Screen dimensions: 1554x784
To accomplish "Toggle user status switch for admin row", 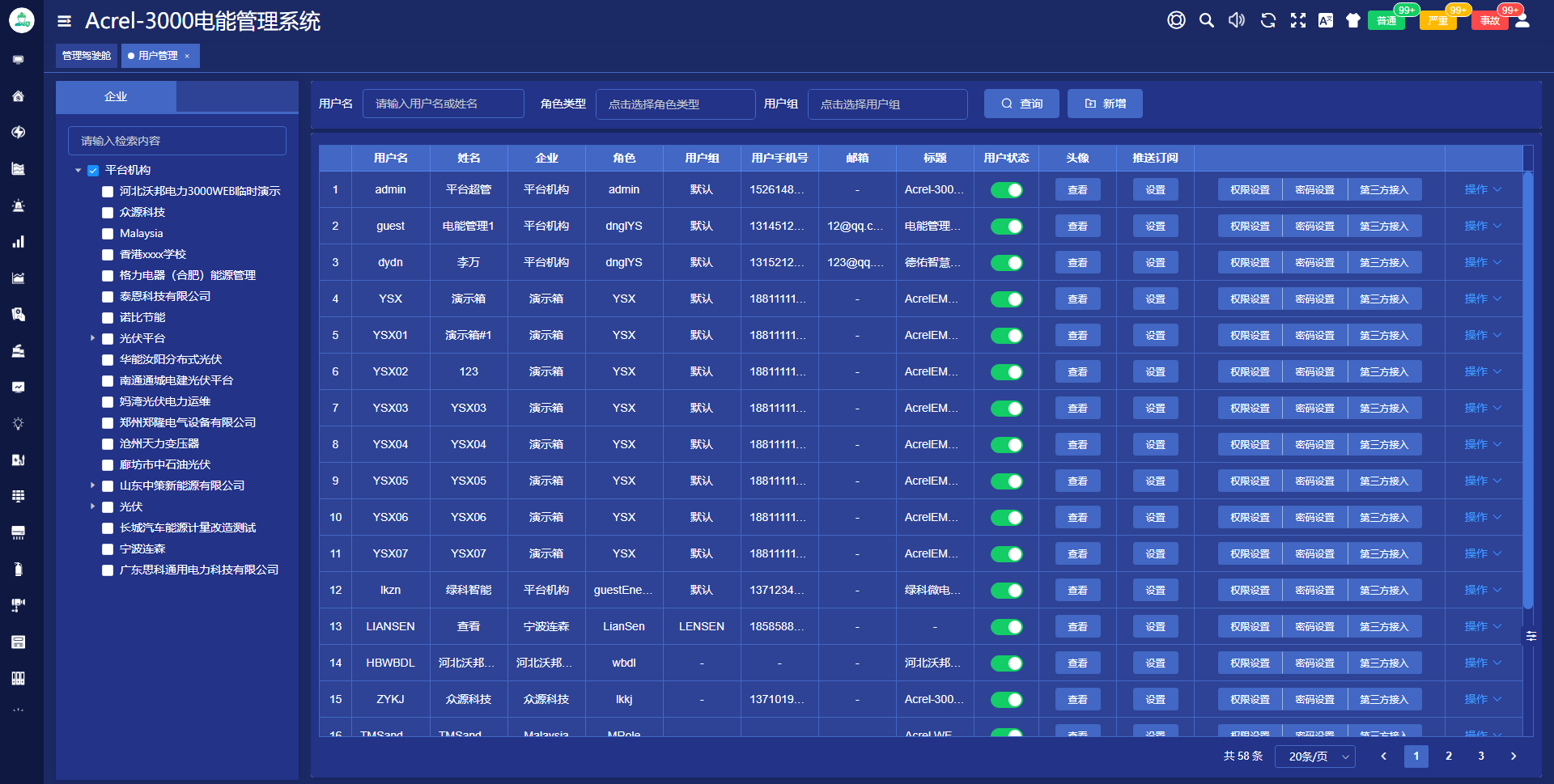I will point(1007,190).
